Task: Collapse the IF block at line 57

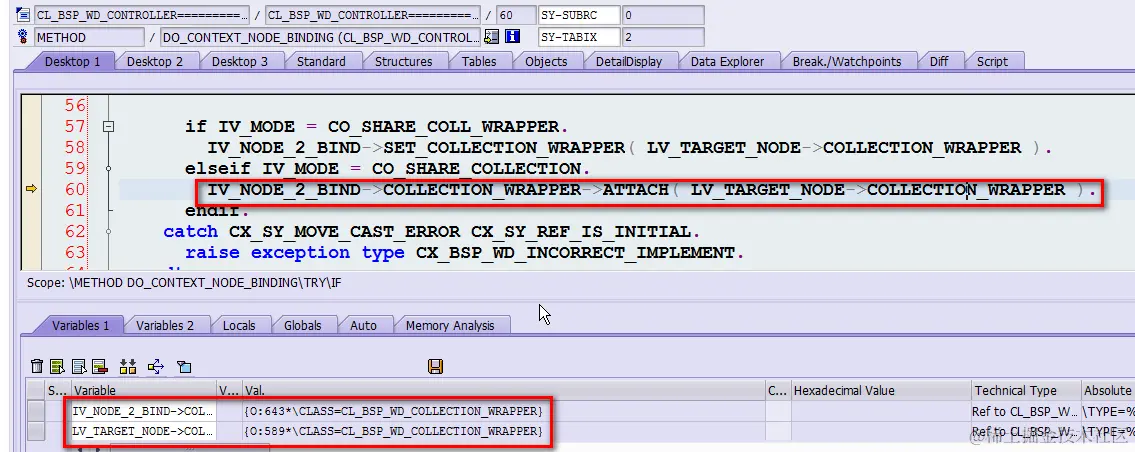Action: coord(108,127)
